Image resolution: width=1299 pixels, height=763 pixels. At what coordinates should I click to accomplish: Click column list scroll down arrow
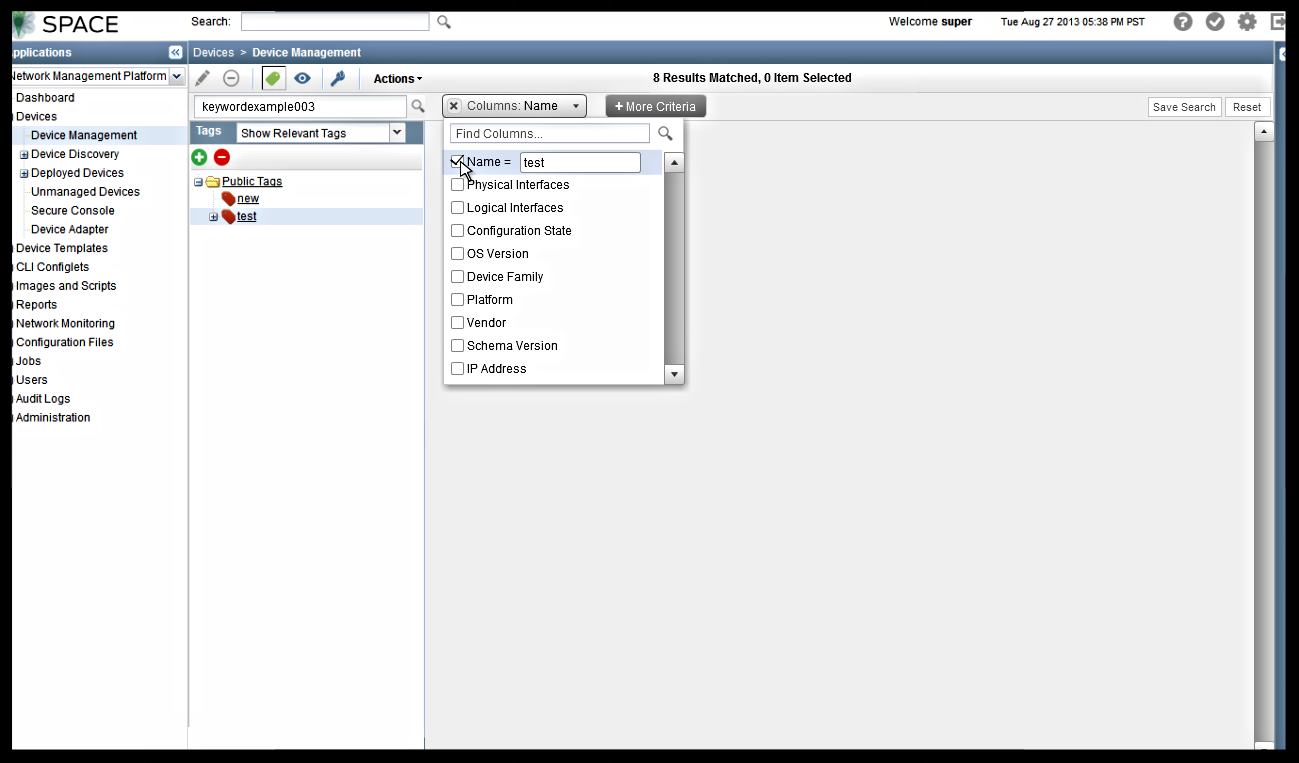(674, 375)
